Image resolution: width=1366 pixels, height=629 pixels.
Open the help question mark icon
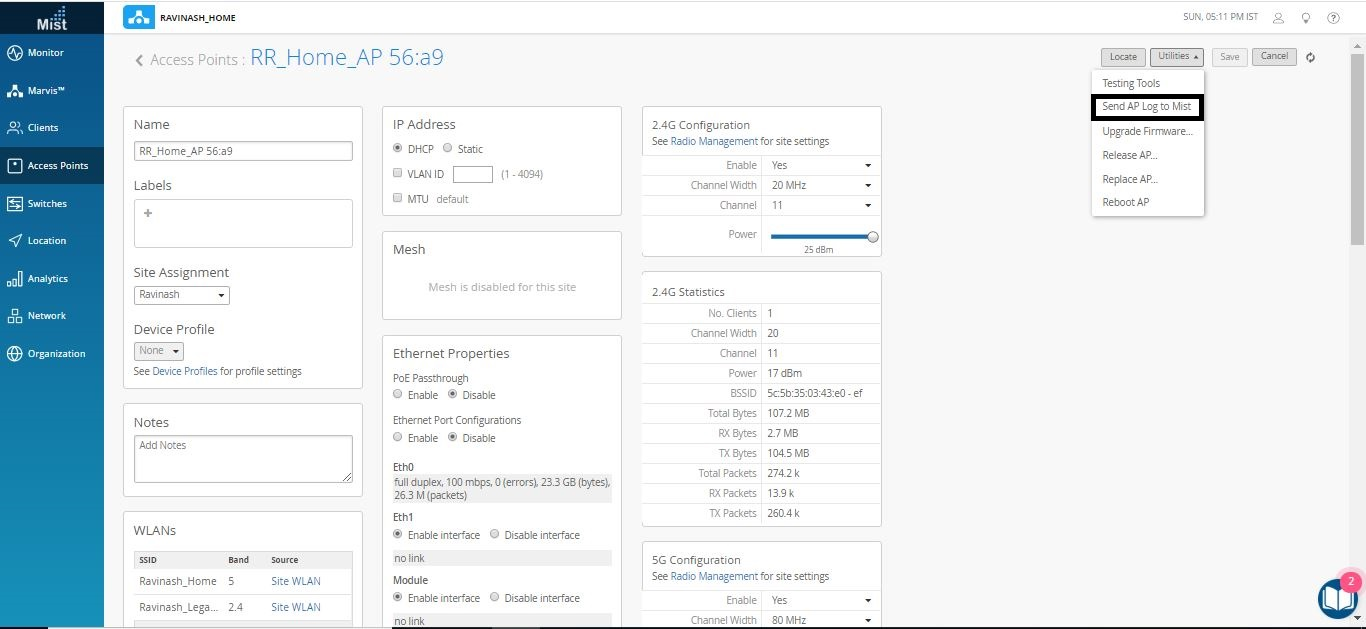(1333, 17)
